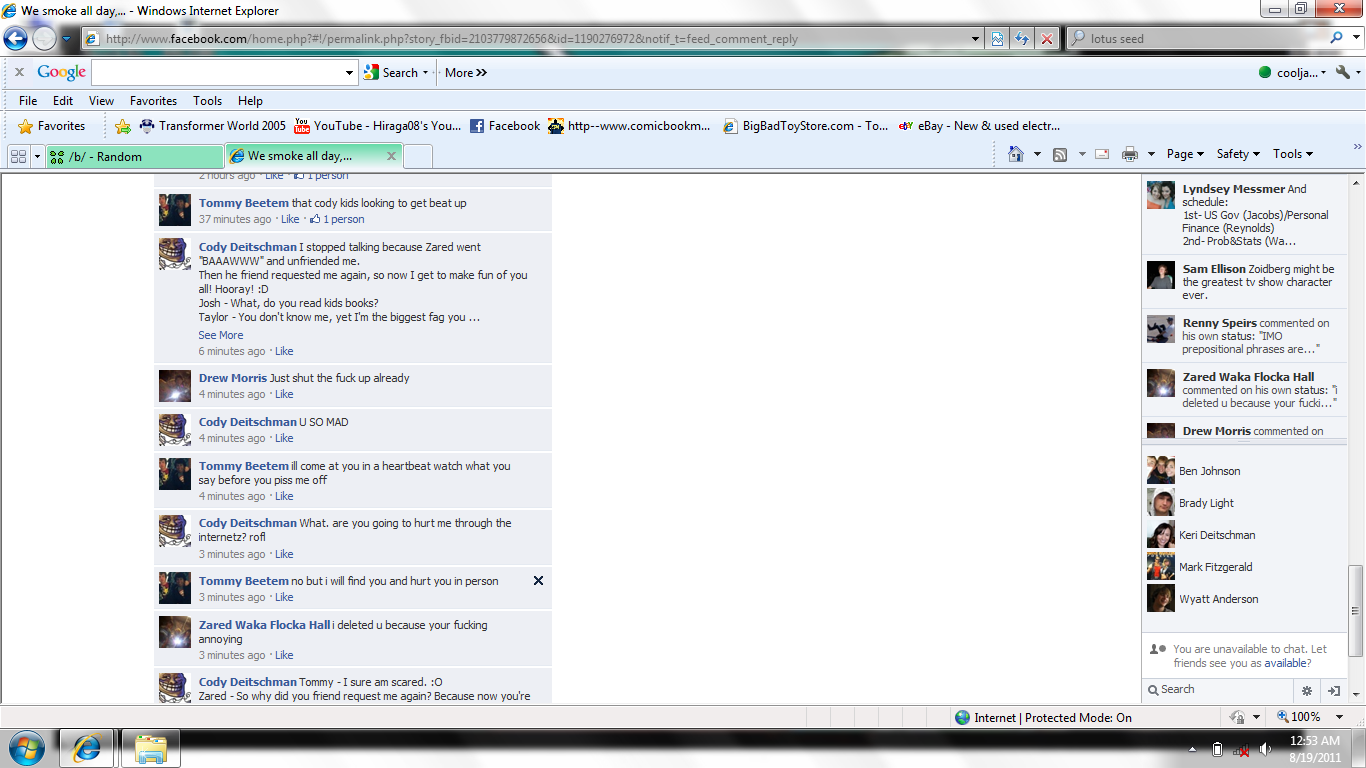Click the Google Toolbar search input
This screenshot has height=768, width=1366.
(217, 72)
